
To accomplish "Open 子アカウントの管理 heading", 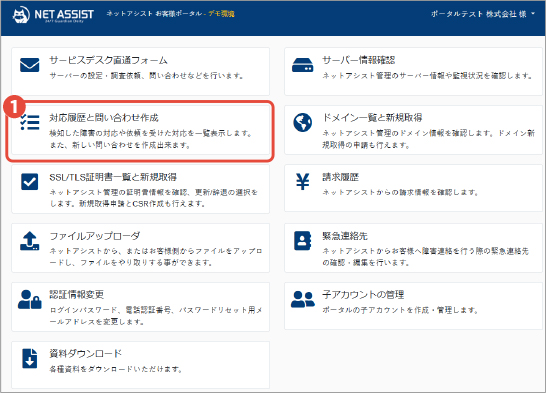I will [363, 294].
